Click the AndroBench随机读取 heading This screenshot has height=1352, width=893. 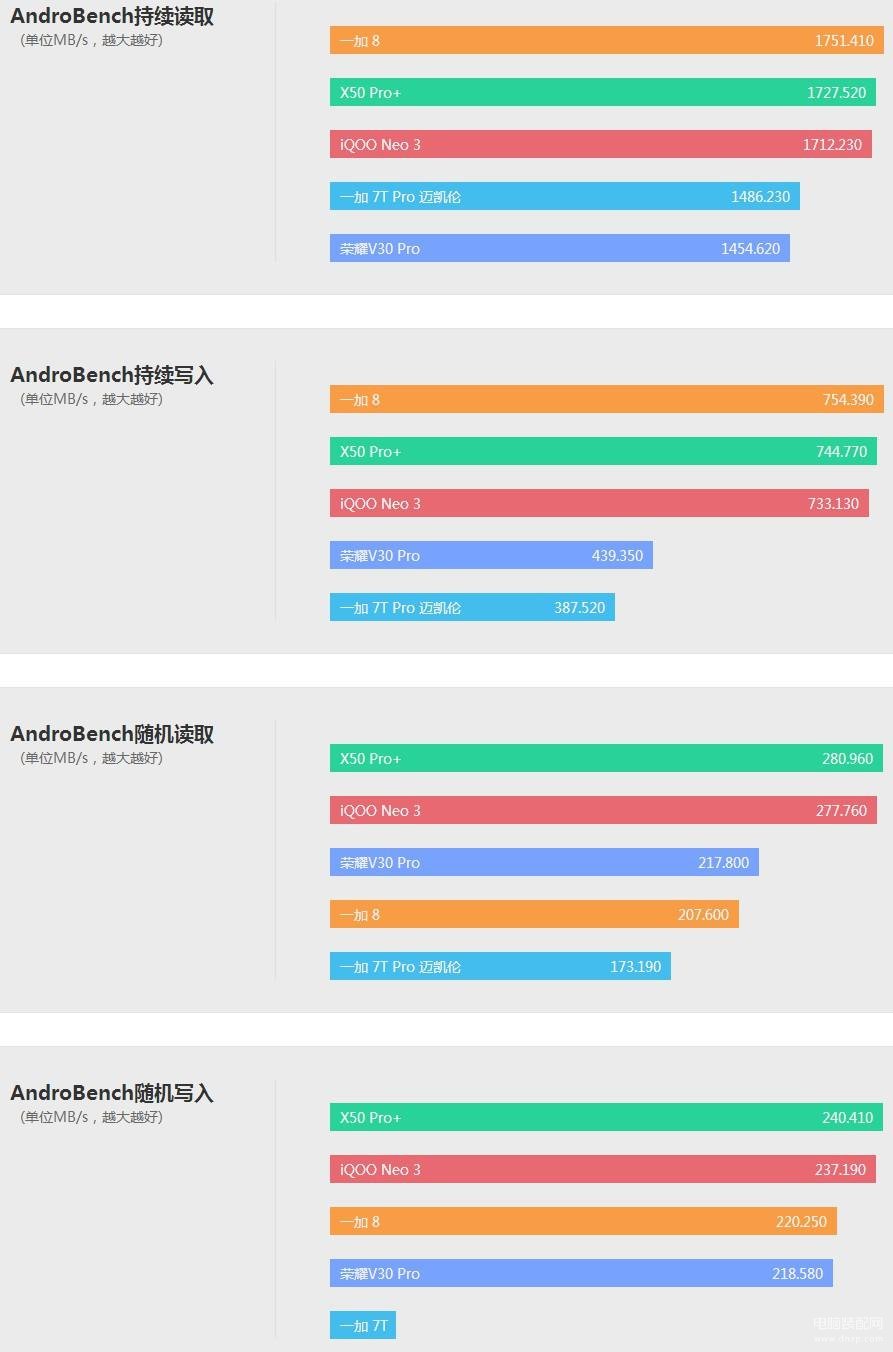(x=112, y=735)
